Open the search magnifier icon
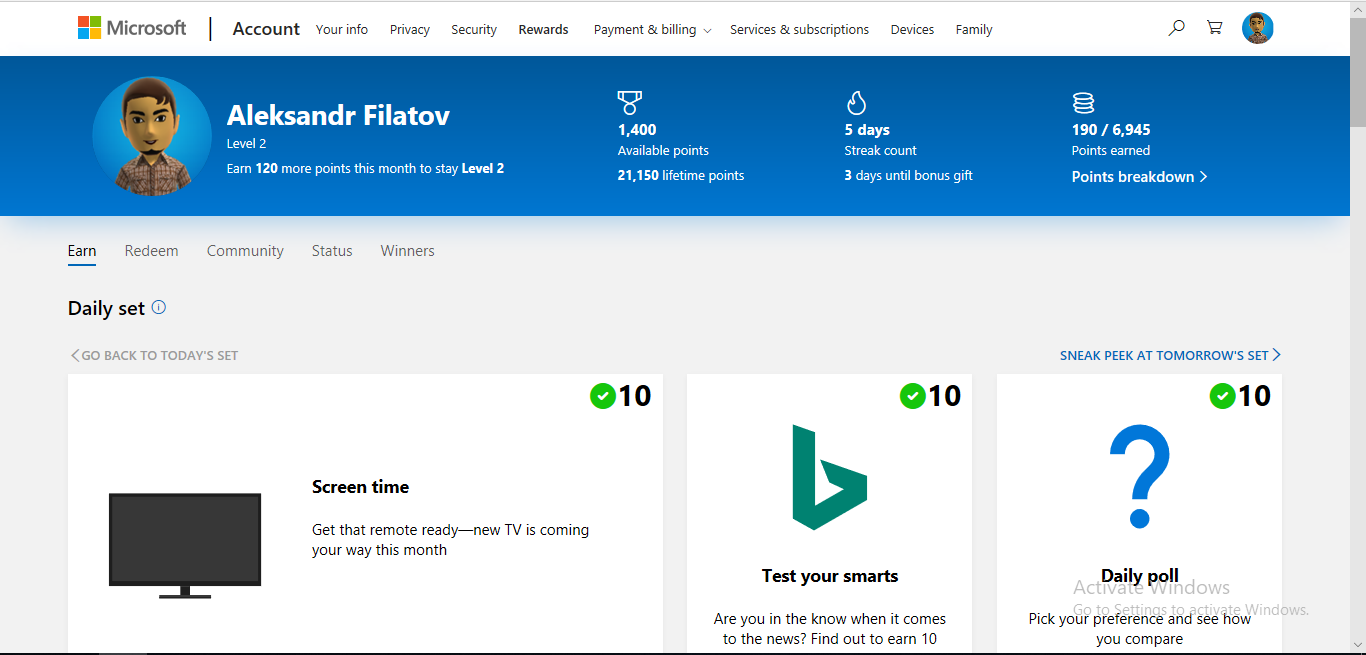 coord(1177,28)
